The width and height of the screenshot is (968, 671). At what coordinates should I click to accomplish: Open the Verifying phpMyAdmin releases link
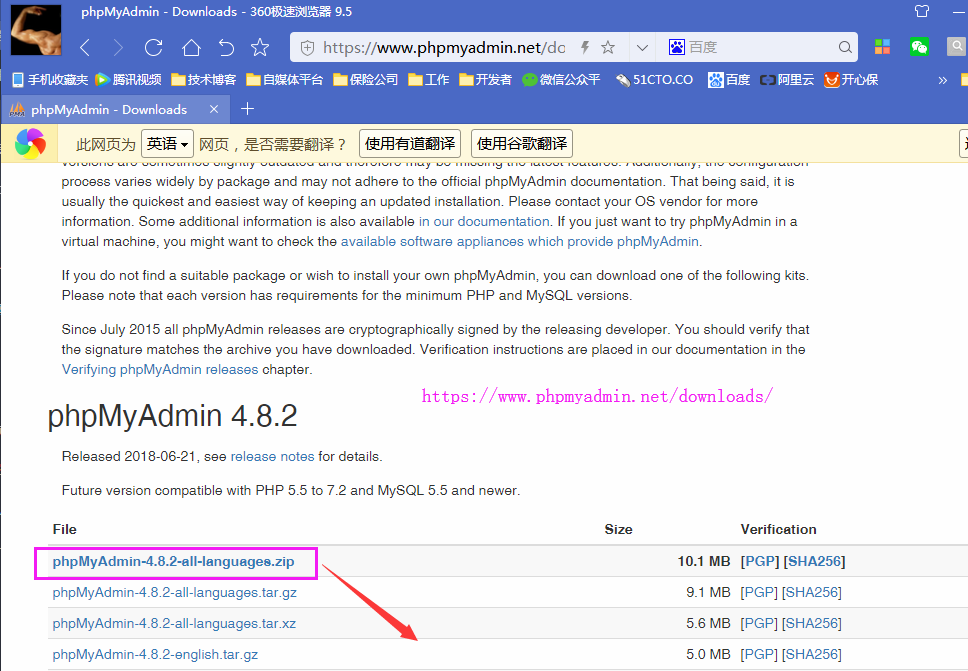pyautogui.click(x=160, y=369)
